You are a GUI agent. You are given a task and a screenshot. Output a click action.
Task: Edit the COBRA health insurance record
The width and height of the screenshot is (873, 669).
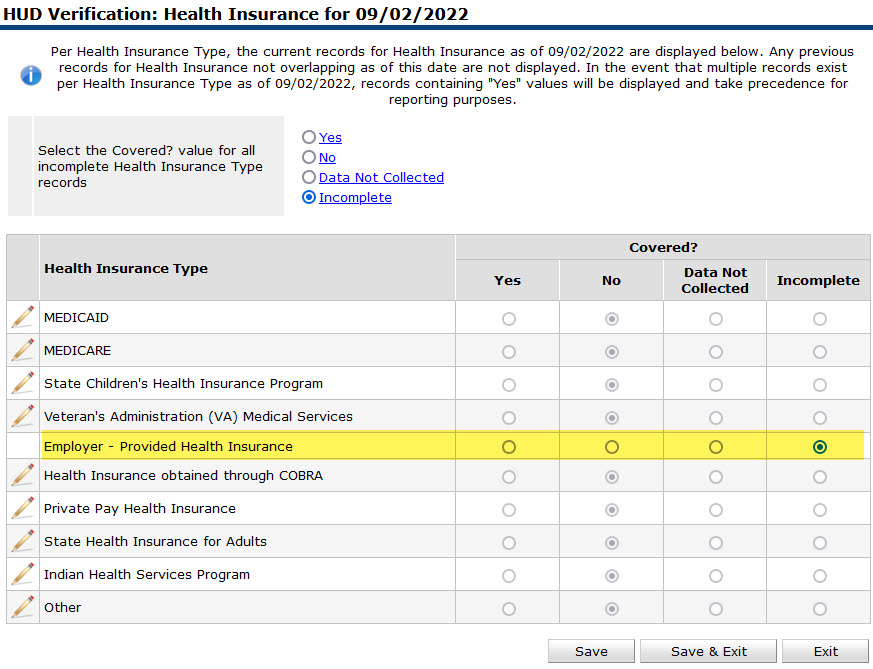pyautogui.click(x=21, y=478)
